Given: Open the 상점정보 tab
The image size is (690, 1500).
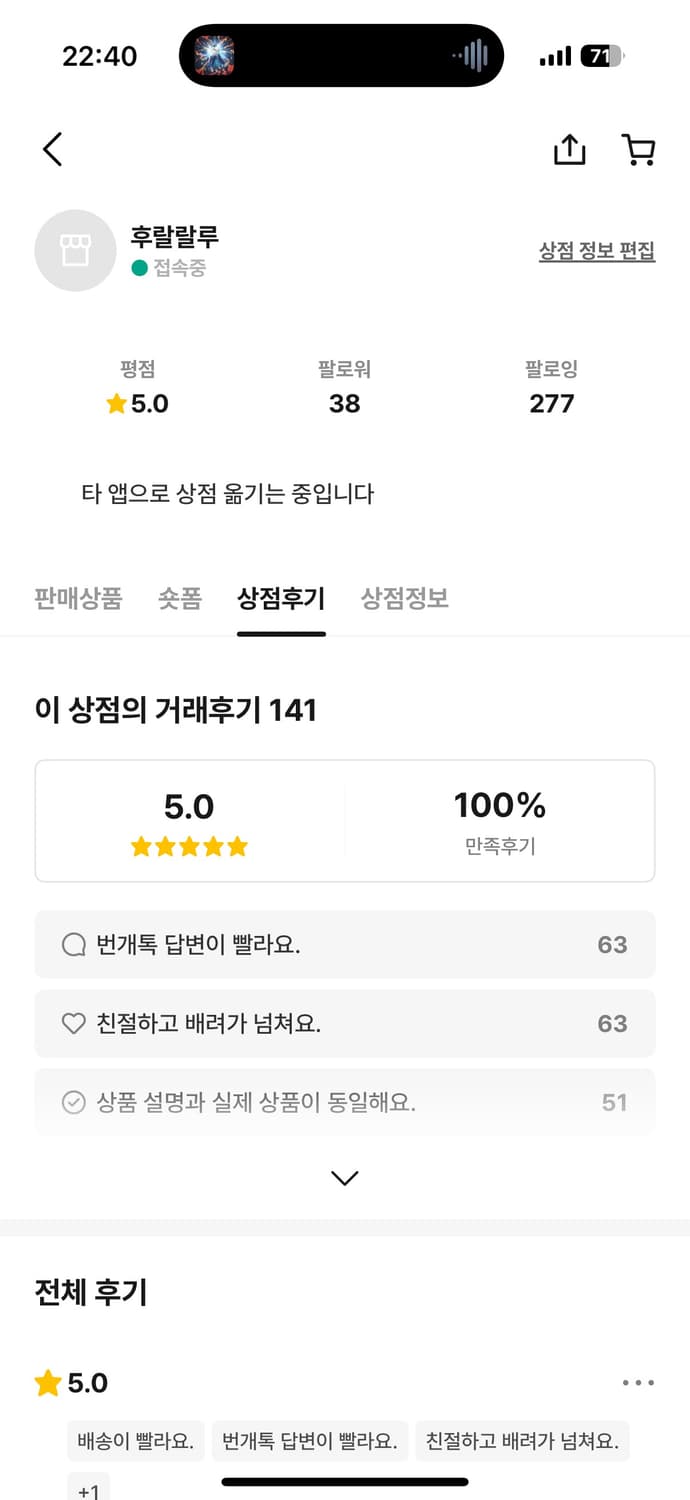Looking at the screenshot, I should click(x=404, y=599).
